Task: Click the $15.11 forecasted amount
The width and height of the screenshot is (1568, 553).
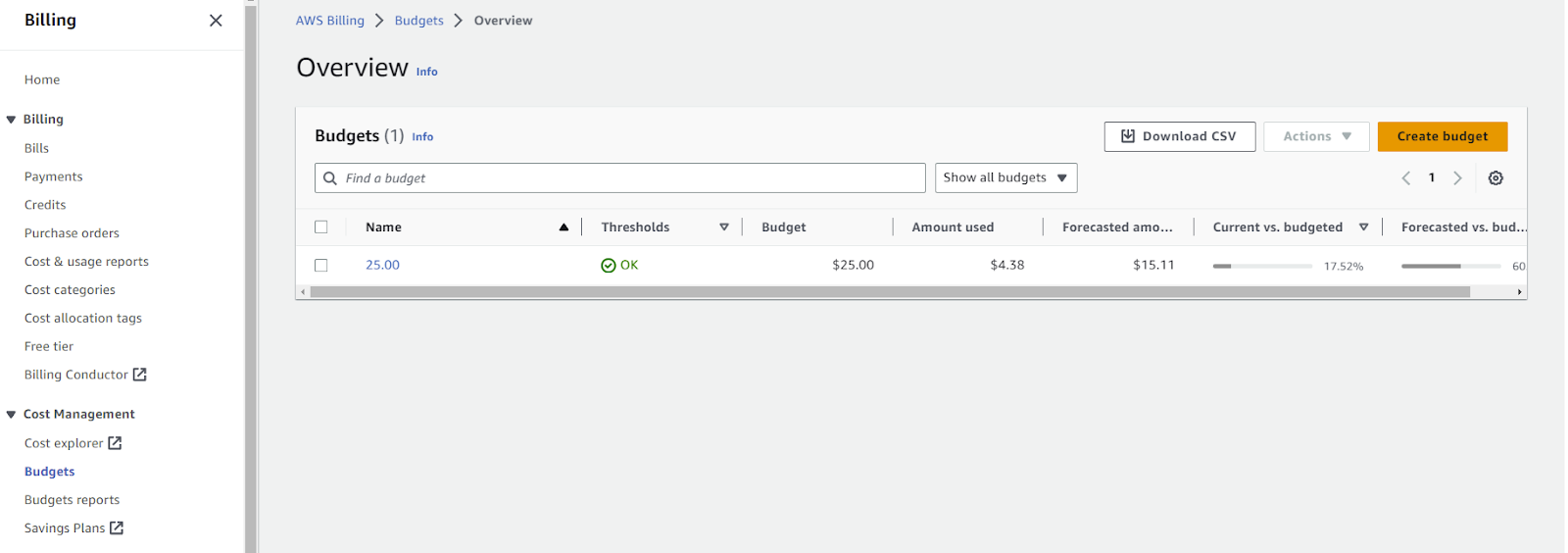Action: coord(1153,266)
